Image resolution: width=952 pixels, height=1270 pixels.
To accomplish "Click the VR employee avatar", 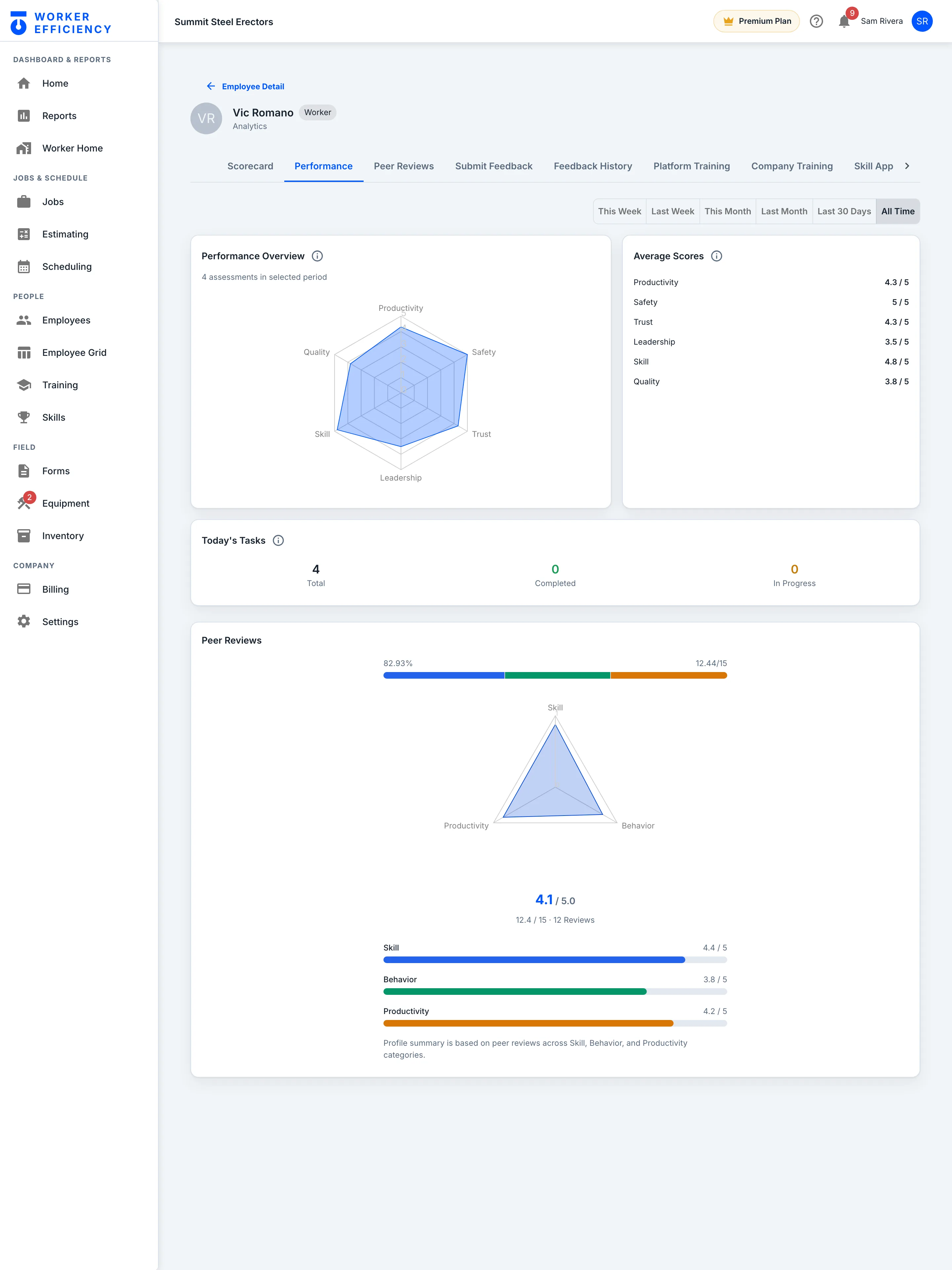I will (x=206, y=118).
